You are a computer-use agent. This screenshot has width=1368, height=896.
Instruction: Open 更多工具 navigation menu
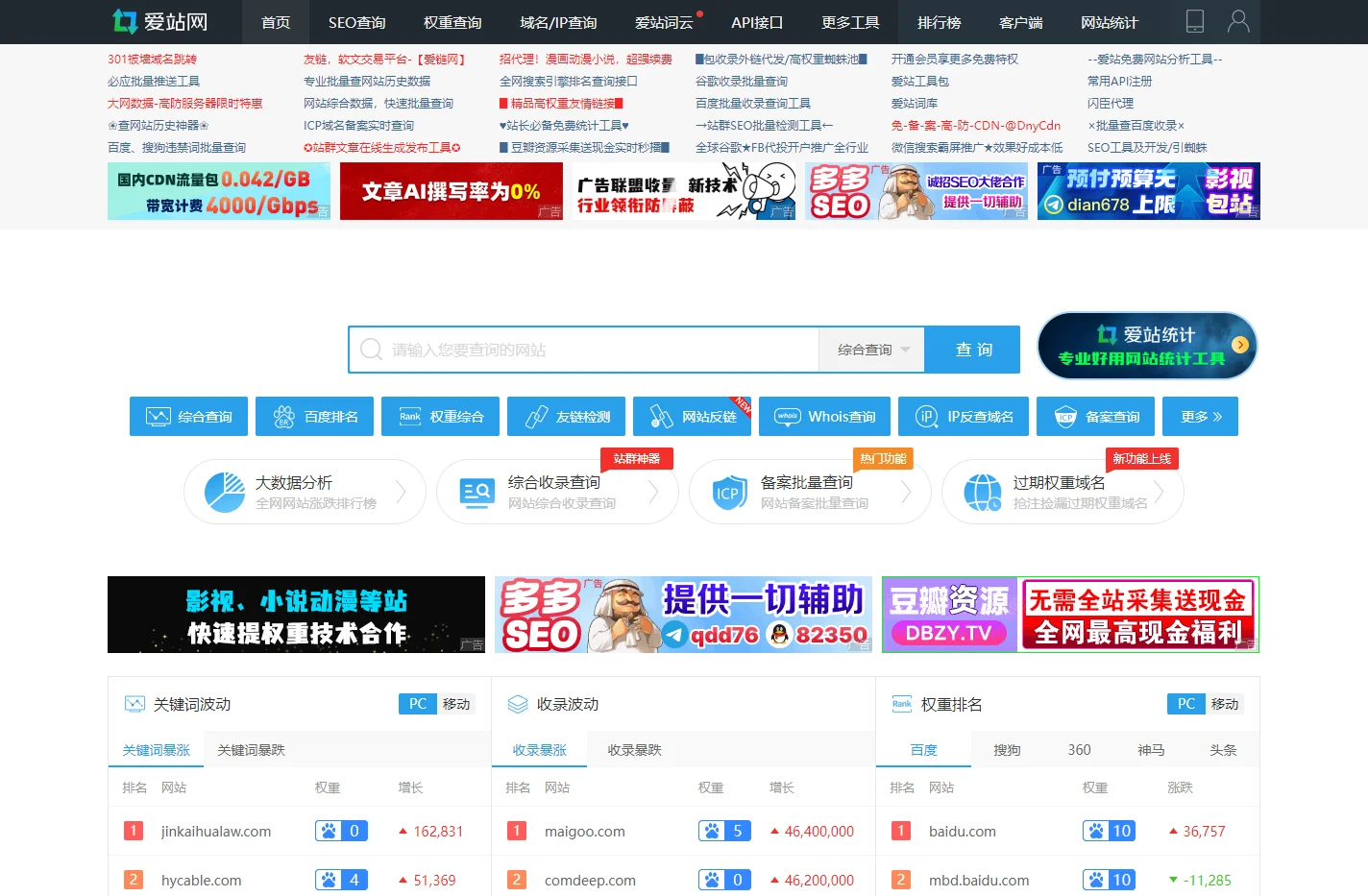coord(850,22)
